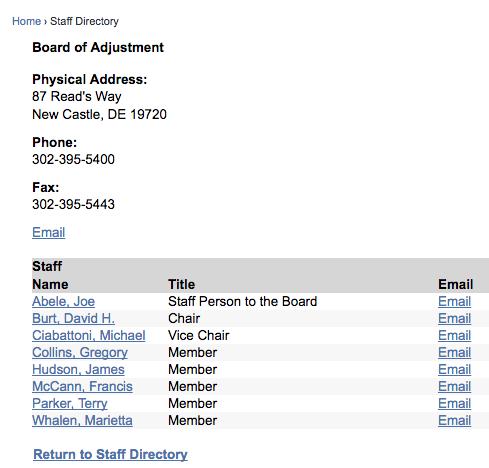Open Ciabattoni, Michael staff profile

pos(89,335)
